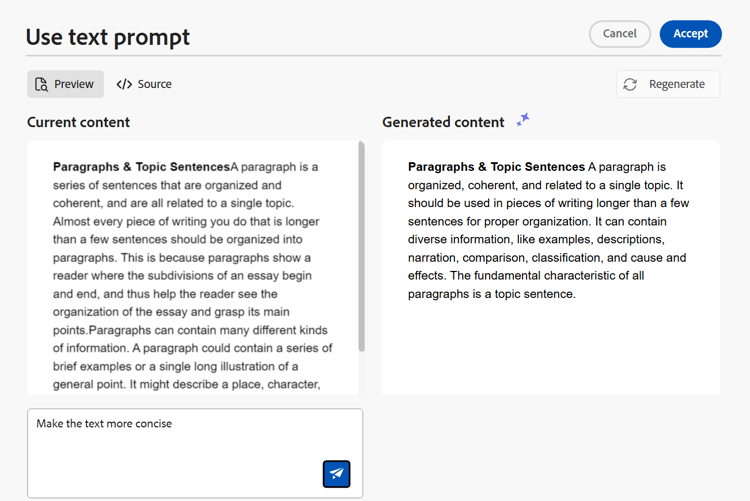Screen dimensions: 750x501
Task: Send the text prompt with the paper plane button
Action: click(x=337, y=473)
